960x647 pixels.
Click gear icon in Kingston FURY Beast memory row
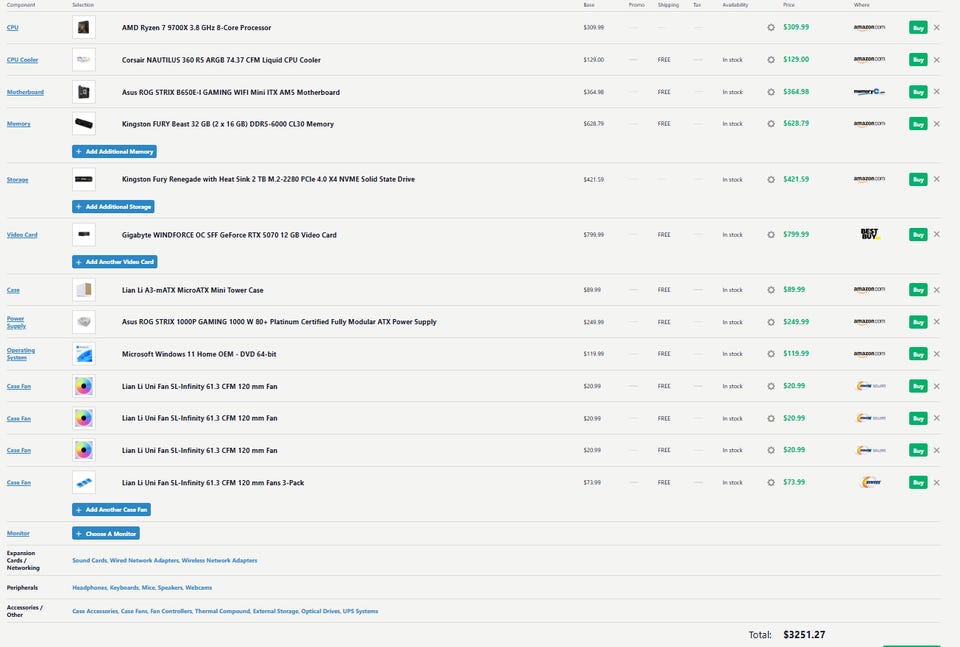(x=771, y=124)
